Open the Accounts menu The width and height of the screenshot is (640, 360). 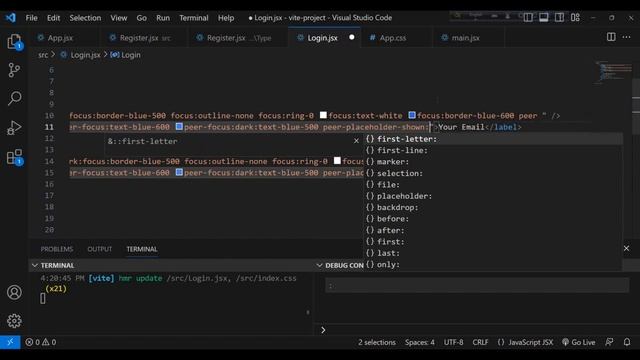[x=14, y=292]
